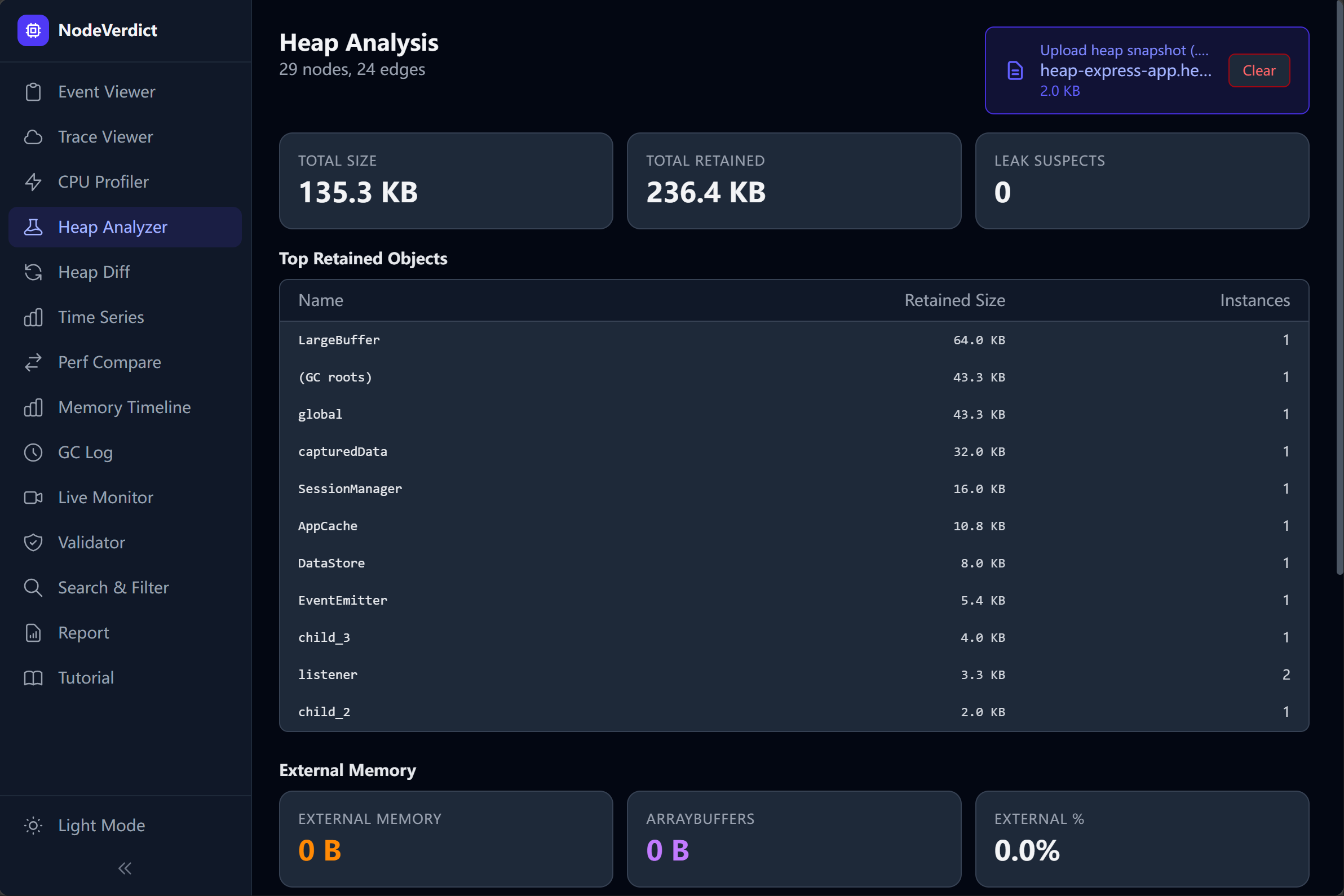Image resolution: width=1344 pixels, height=896 pixels.
Task: Open the Report page
Action: (125, 633)
